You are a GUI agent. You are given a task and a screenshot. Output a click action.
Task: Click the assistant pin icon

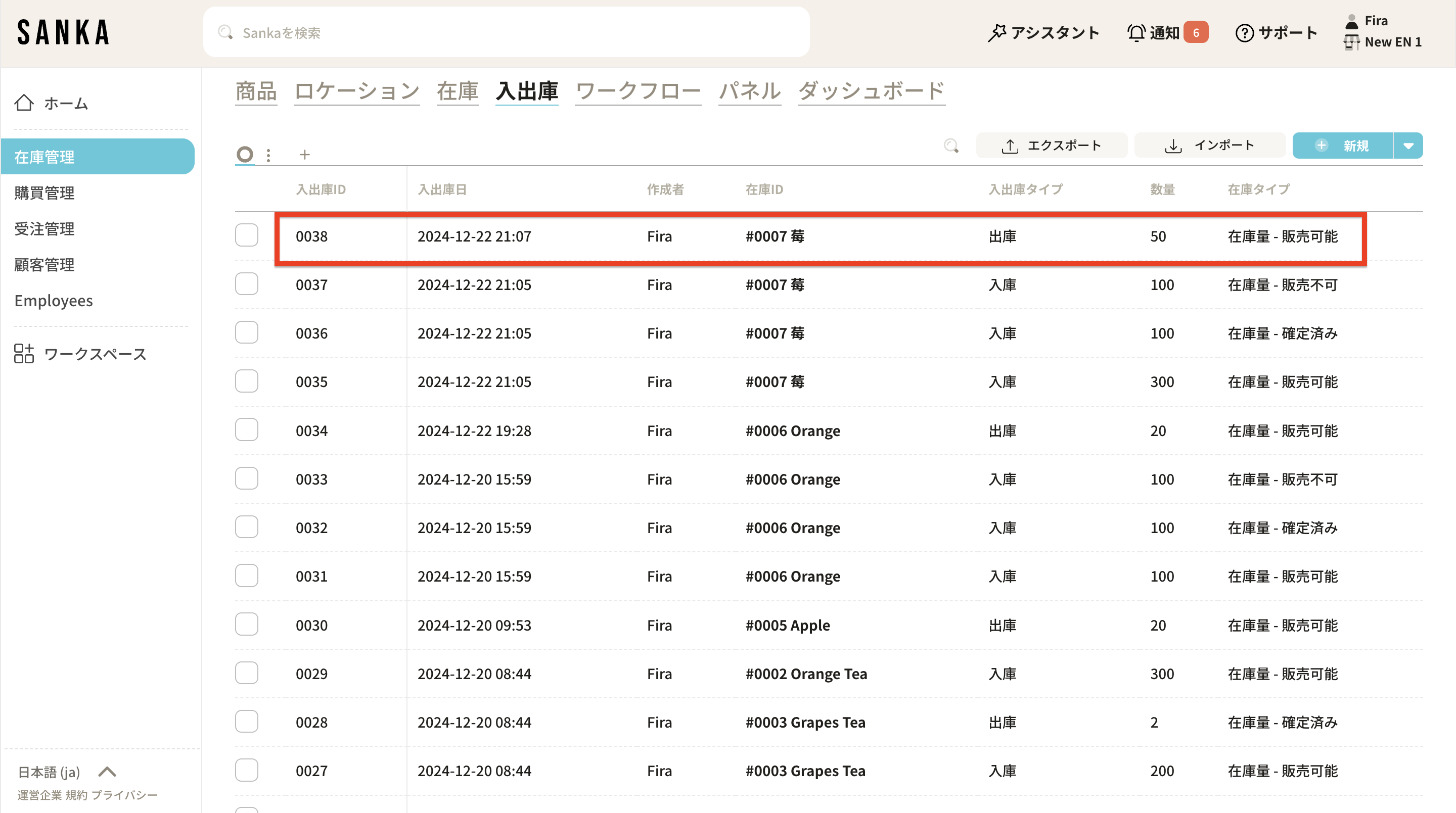click(997, 33)
